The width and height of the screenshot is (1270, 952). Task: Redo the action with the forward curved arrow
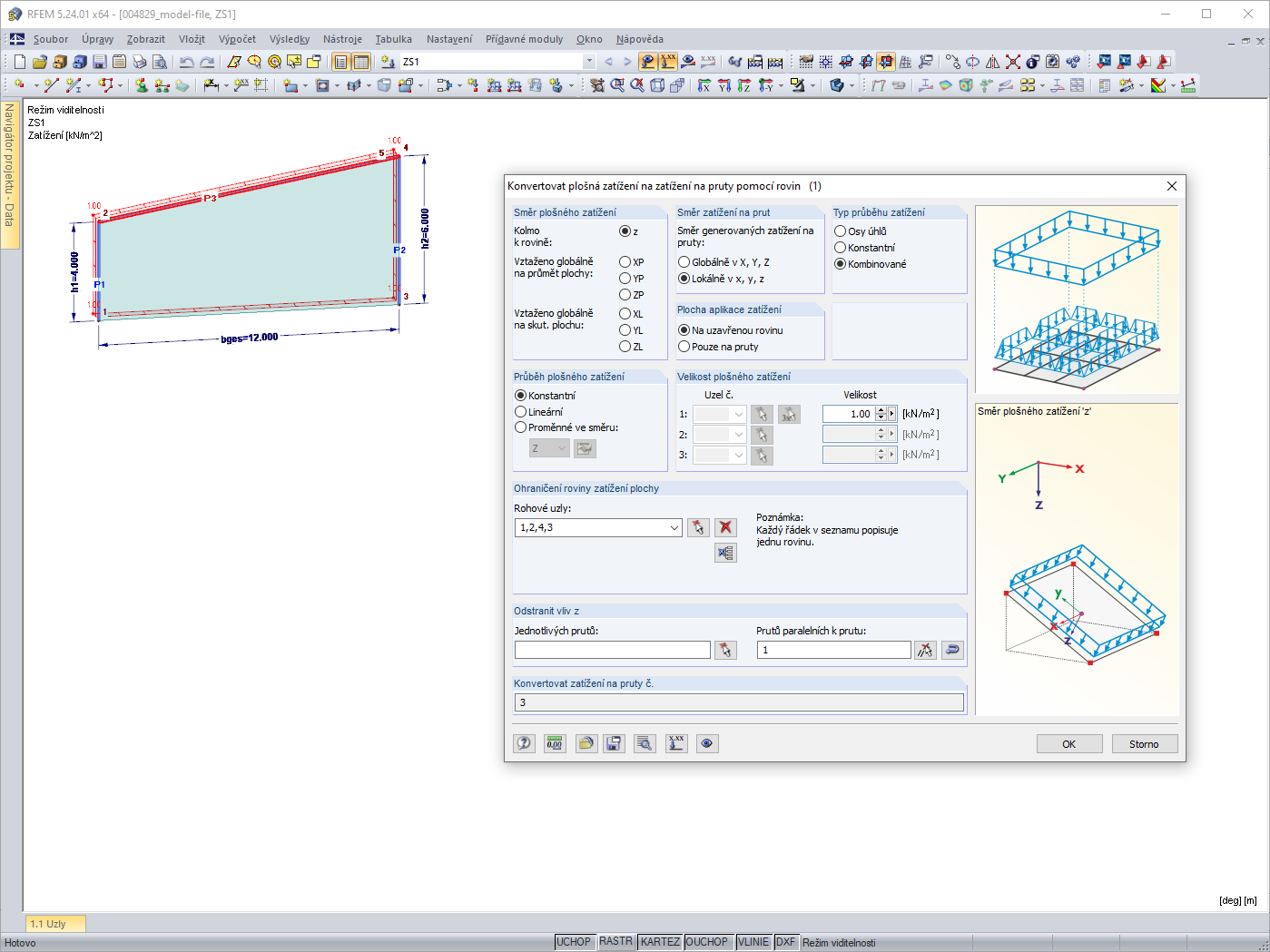click(x=207, y=62)
